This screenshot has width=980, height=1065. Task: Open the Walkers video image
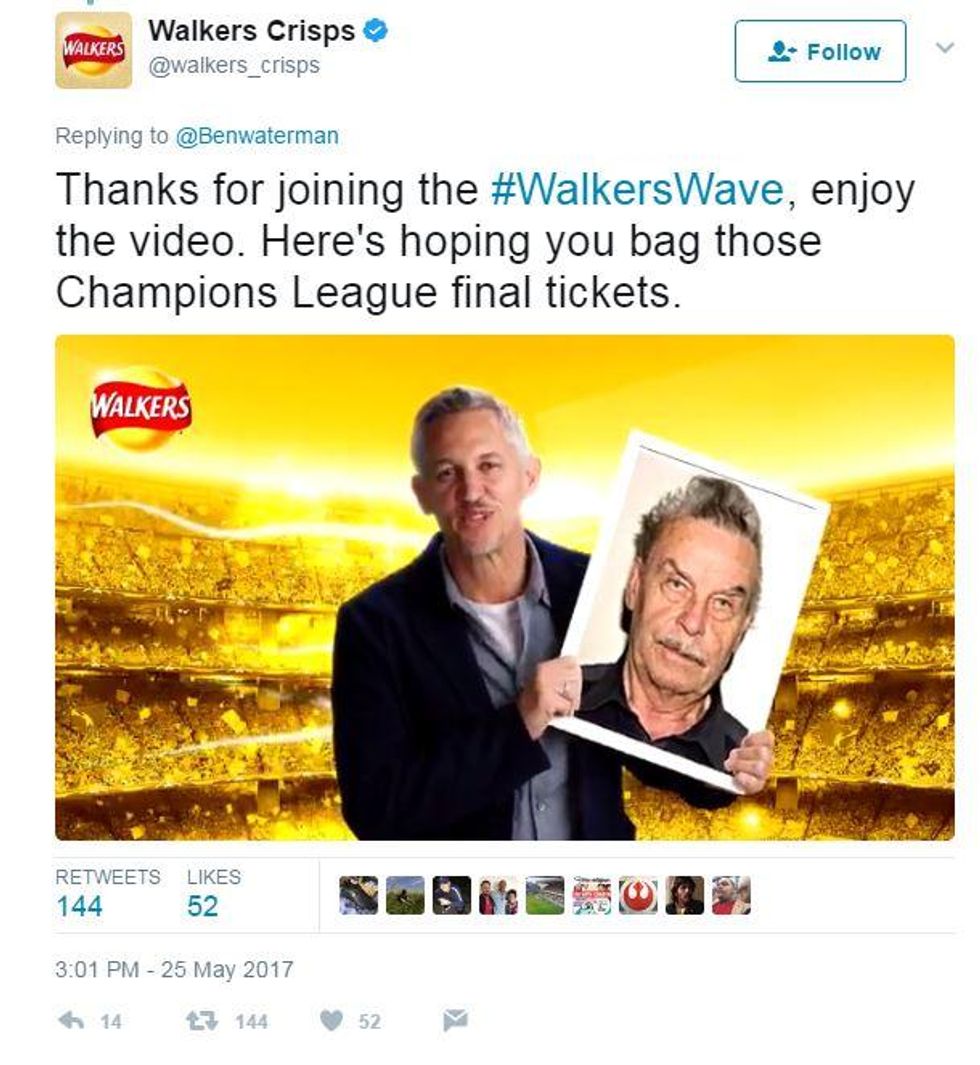click(x=505, y=588)
